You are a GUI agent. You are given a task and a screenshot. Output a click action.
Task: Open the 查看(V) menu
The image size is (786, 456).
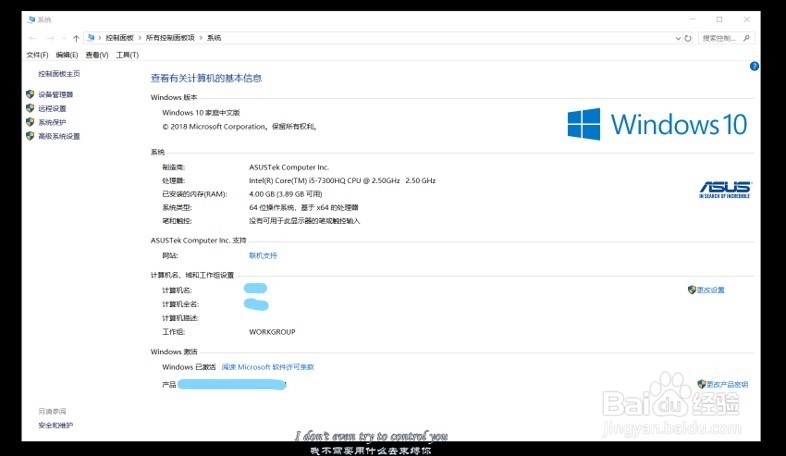click(x=97, y=55)
